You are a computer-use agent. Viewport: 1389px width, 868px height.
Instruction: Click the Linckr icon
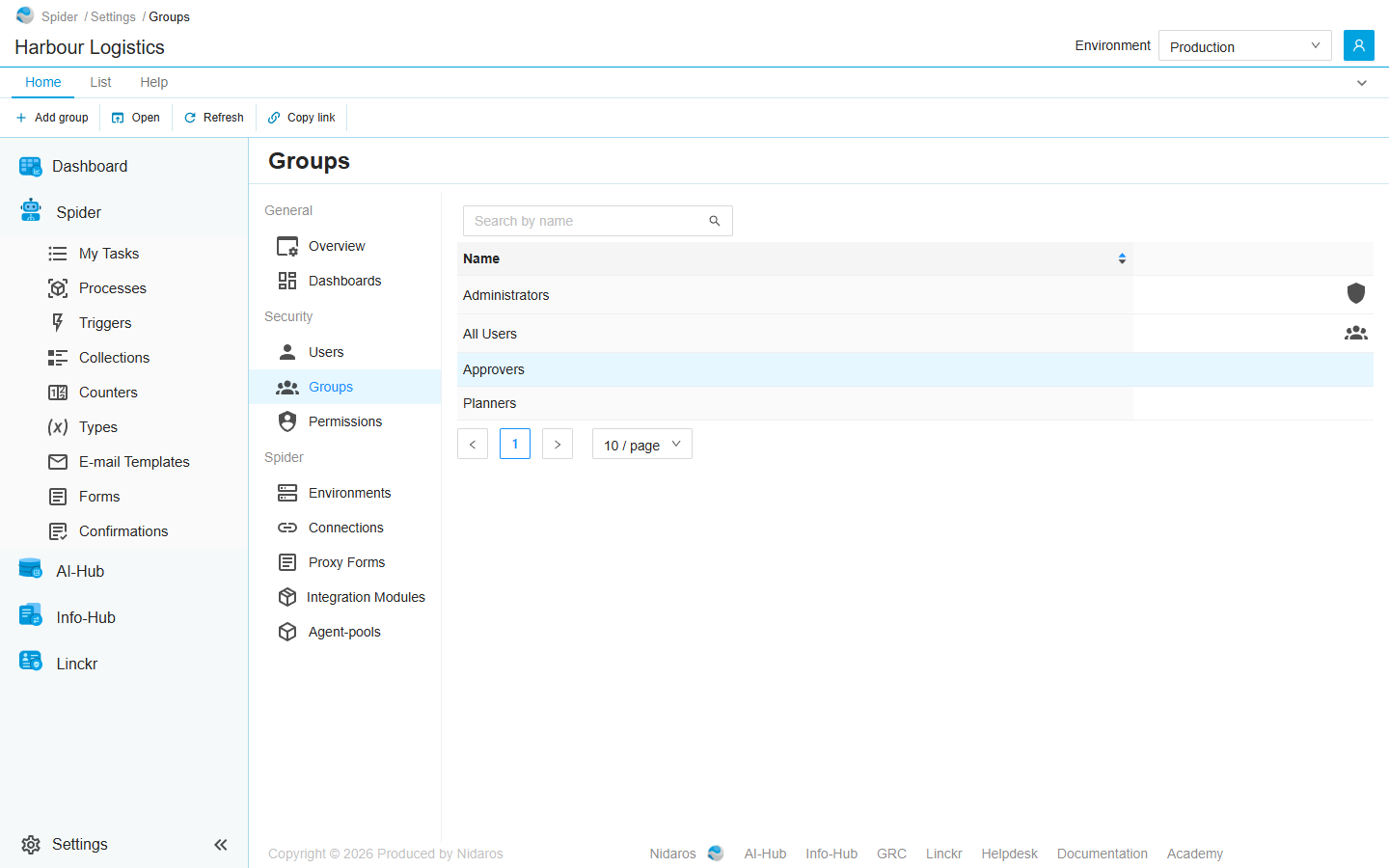[x=31, y=661]
